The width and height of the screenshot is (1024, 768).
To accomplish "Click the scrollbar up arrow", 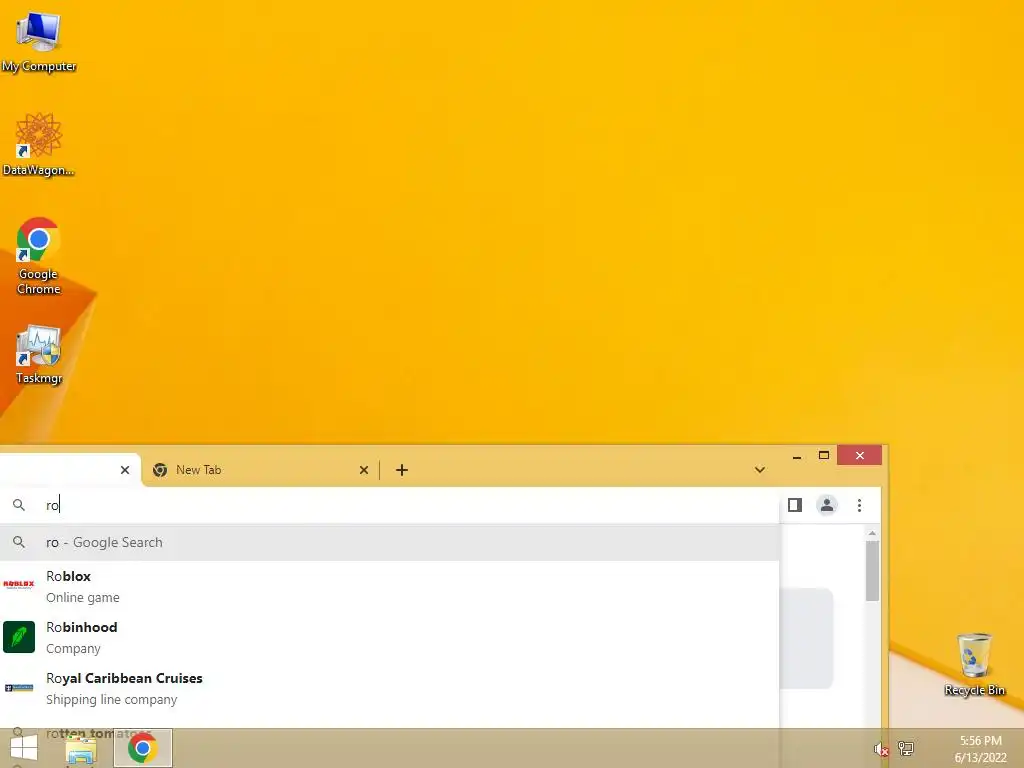I will (872, 534).
